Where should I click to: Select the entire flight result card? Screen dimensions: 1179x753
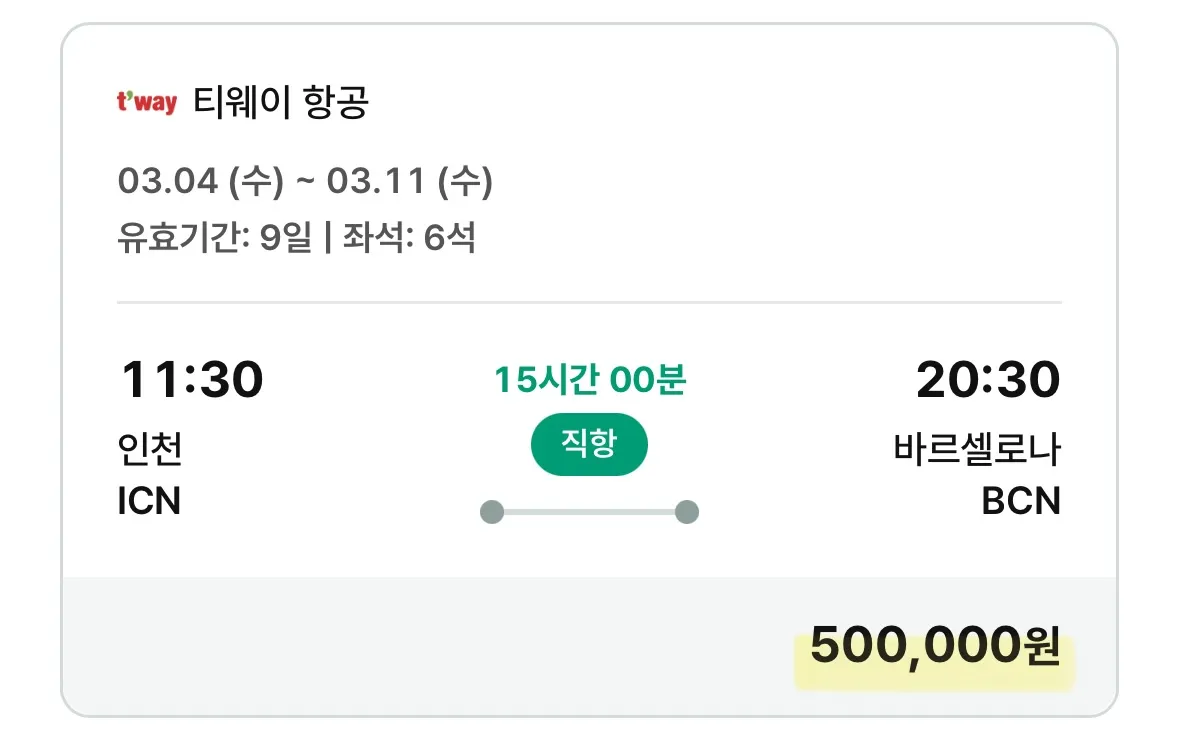(589, 376)
